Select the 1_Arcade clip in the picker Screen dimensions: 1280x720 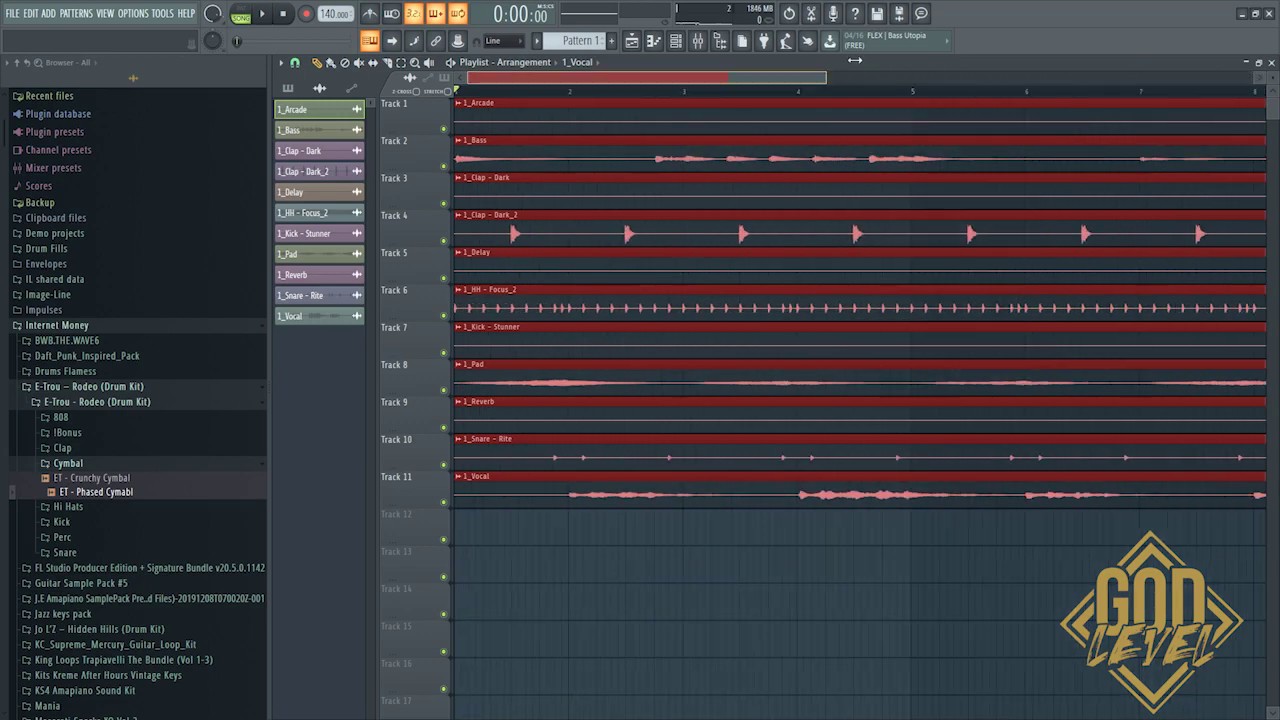click(x=320, y=110)
